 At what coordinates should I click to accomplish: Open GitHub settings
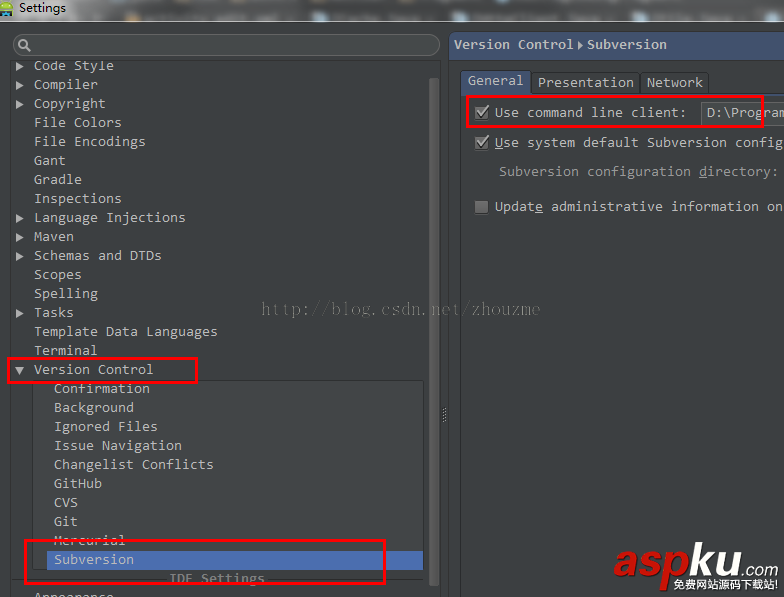pyautogui.click(x=78, y=484)
